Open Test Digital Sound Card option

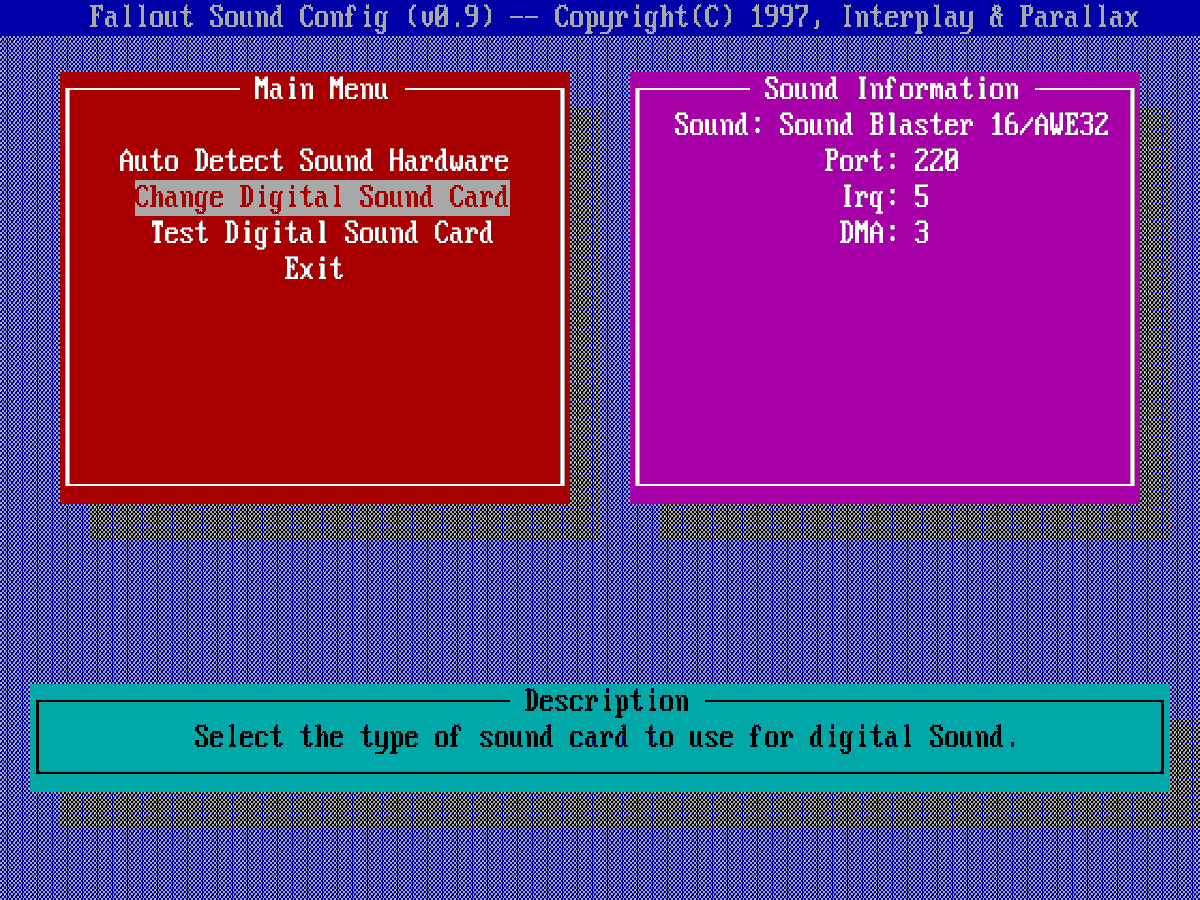click(322, 233)
